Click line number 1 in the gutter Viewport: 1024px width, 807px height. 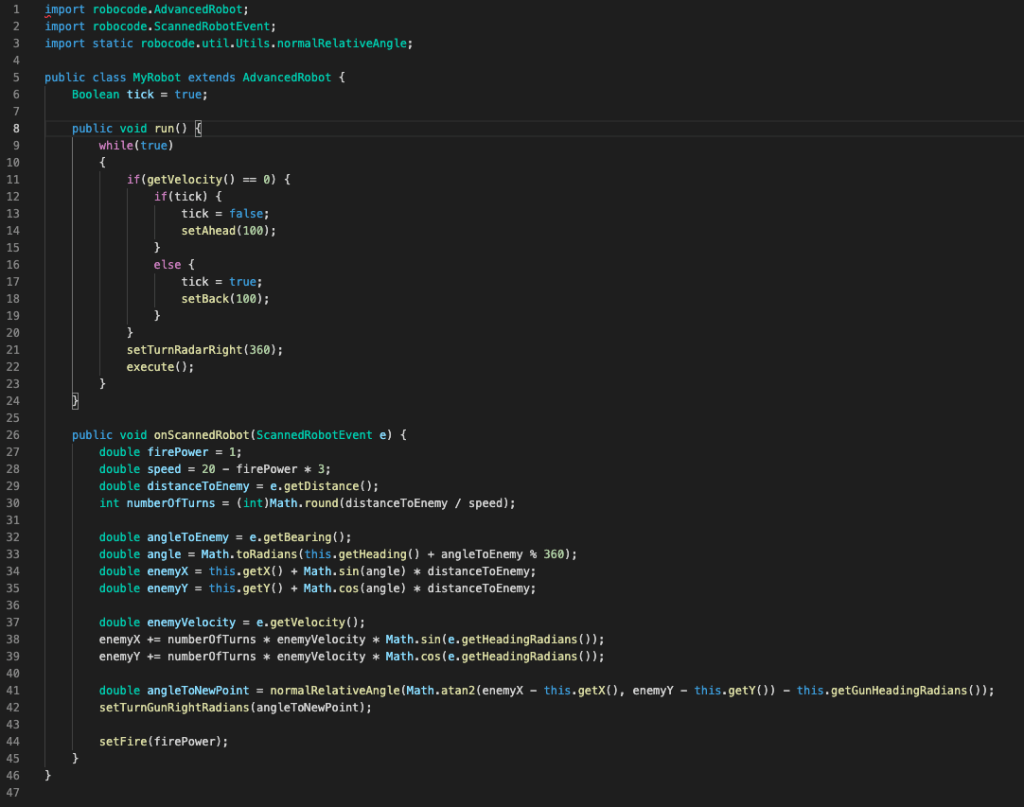[x=17, y=9]
